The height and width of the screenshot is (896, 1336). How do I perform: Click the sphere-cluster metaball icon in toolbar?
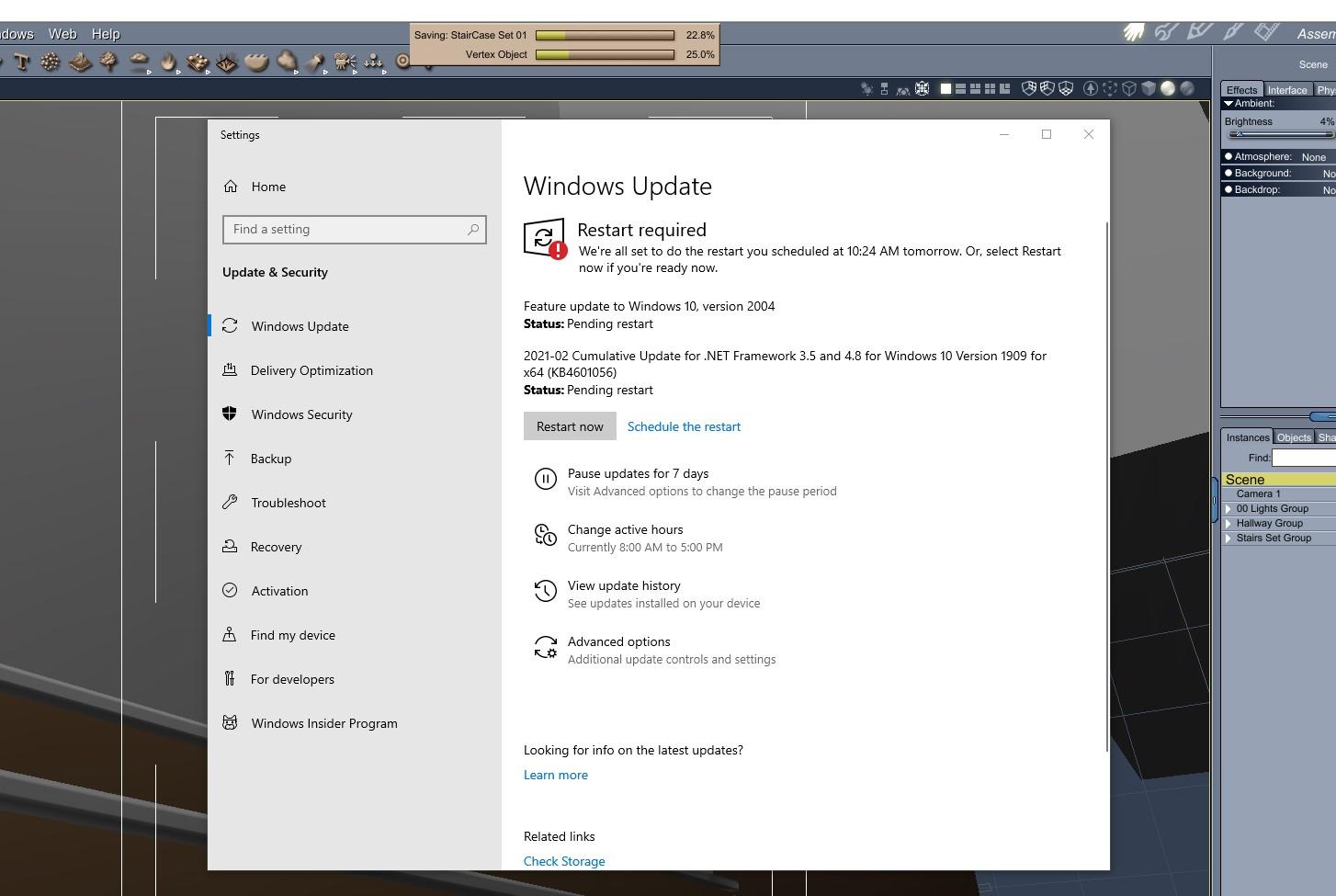click(51, 62)
